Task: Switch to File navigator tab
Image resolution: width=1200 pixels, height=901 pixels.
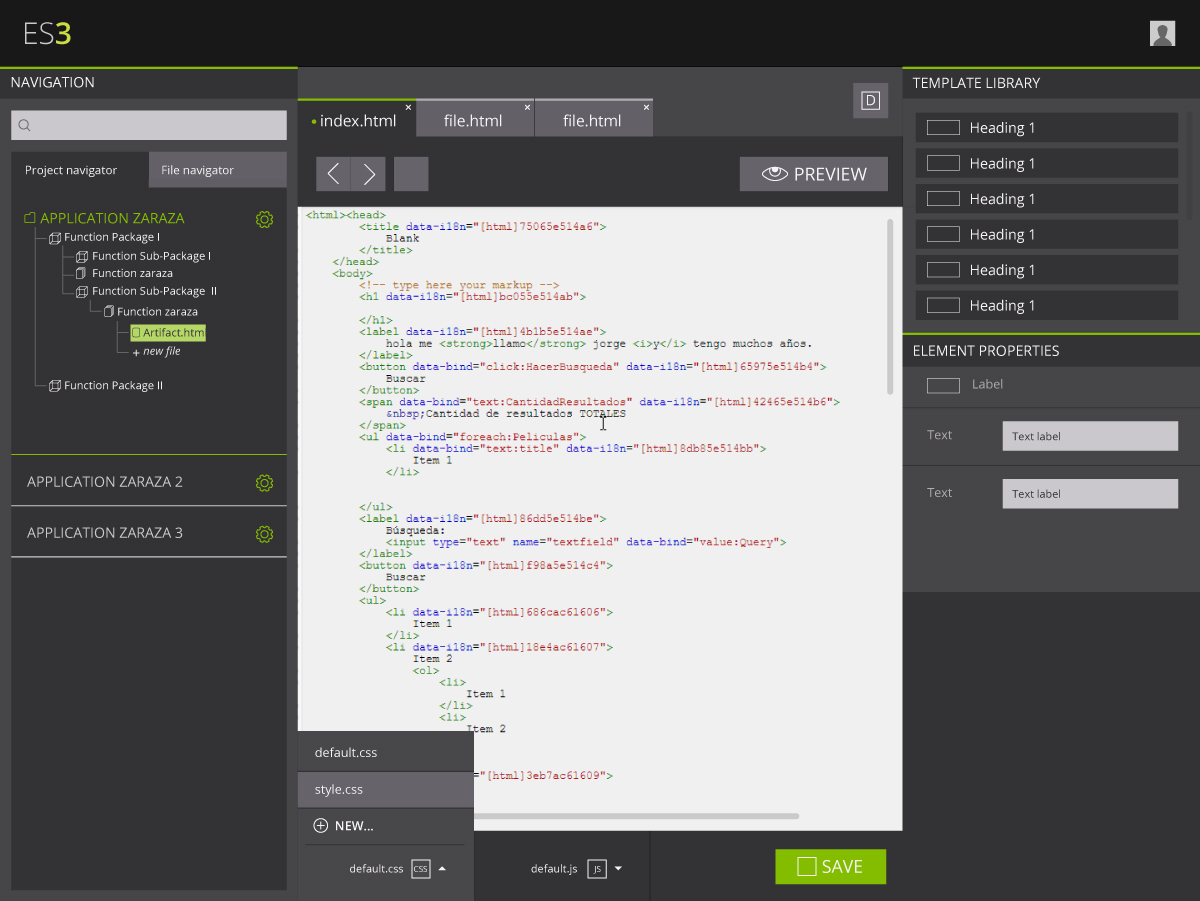Action: (x=218, y=170)
